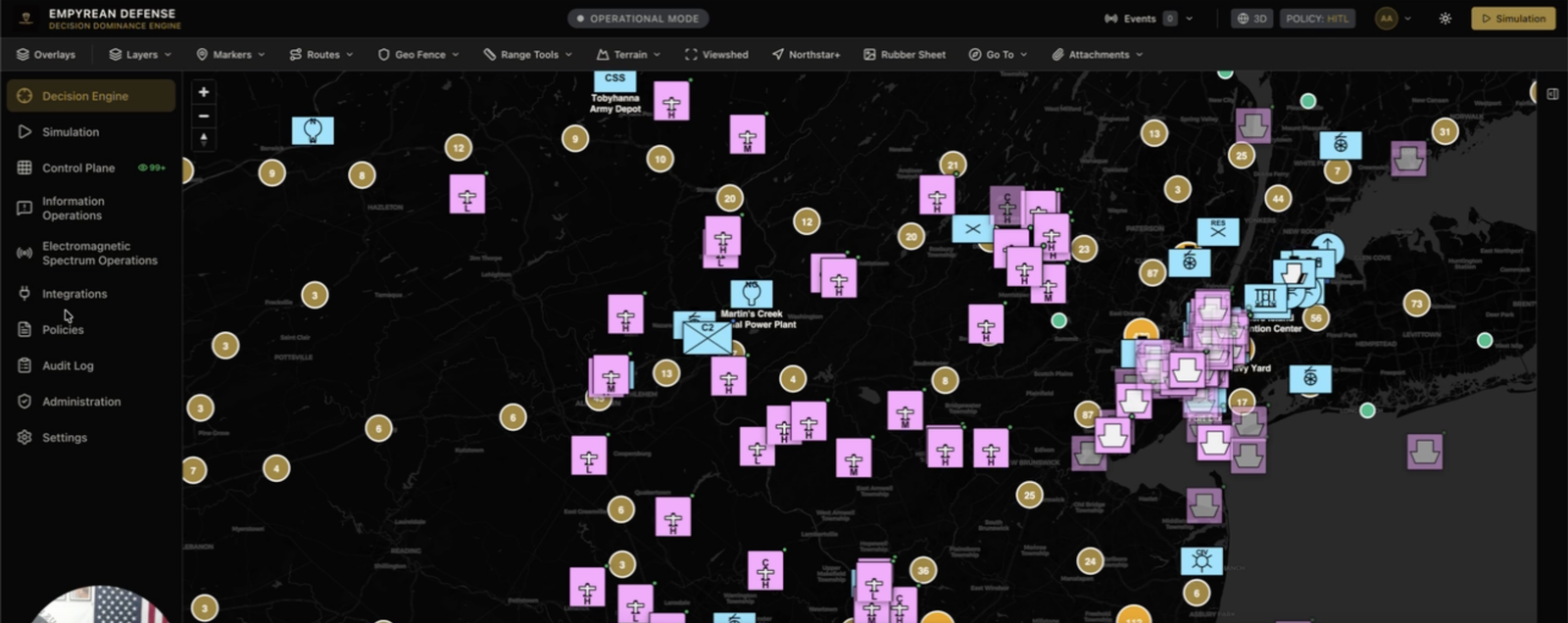This screenshot has height=623, width=1568.
Task: Go to Integrations in the sidebar
Action: (x=74, y=294)
